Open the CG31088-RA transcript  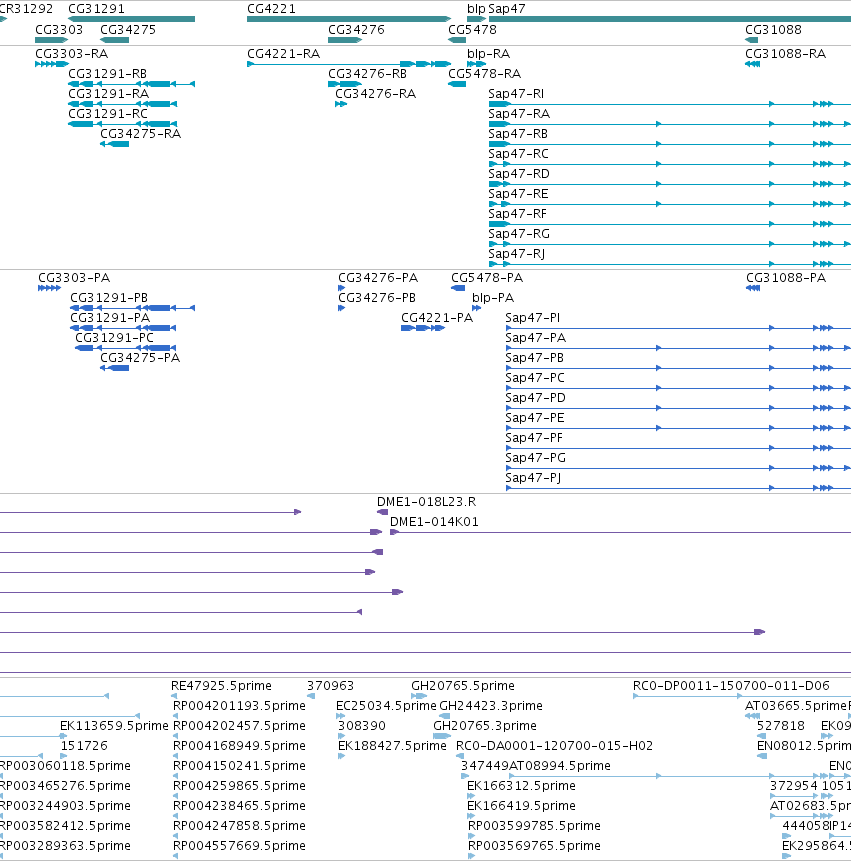coord(785,54)
